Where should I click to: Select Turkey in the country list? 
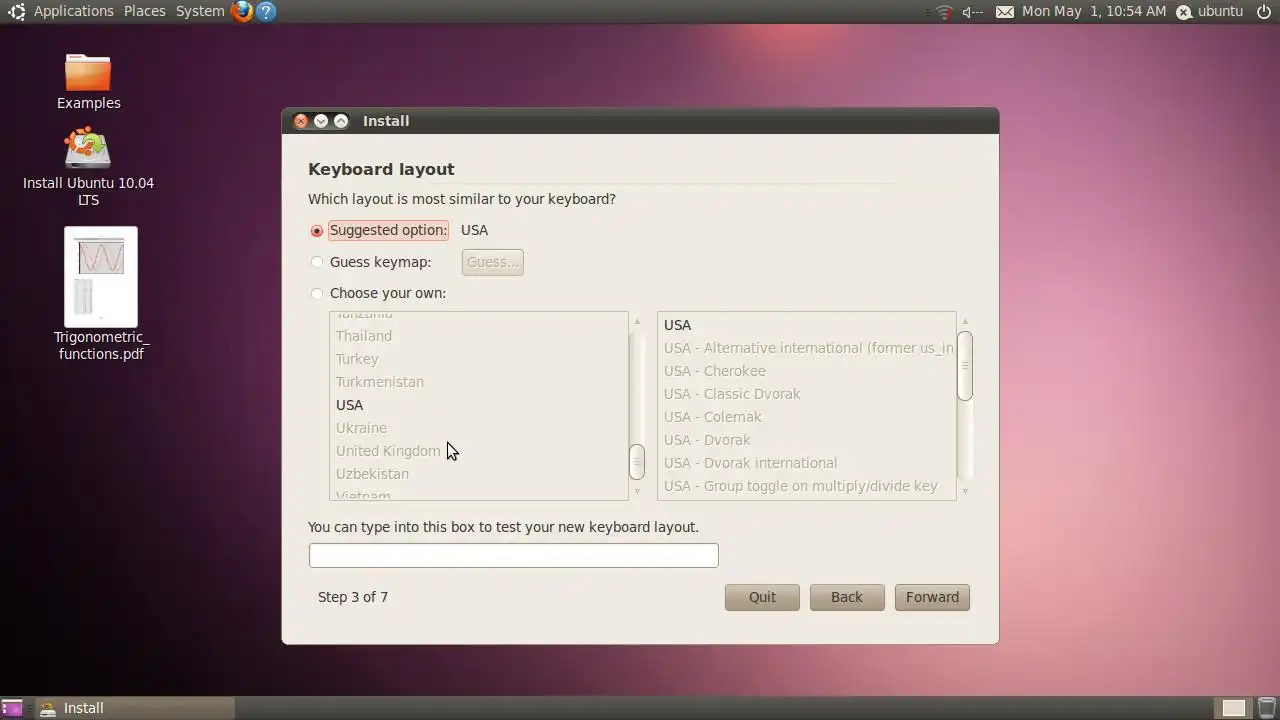[x=479, y=359]
